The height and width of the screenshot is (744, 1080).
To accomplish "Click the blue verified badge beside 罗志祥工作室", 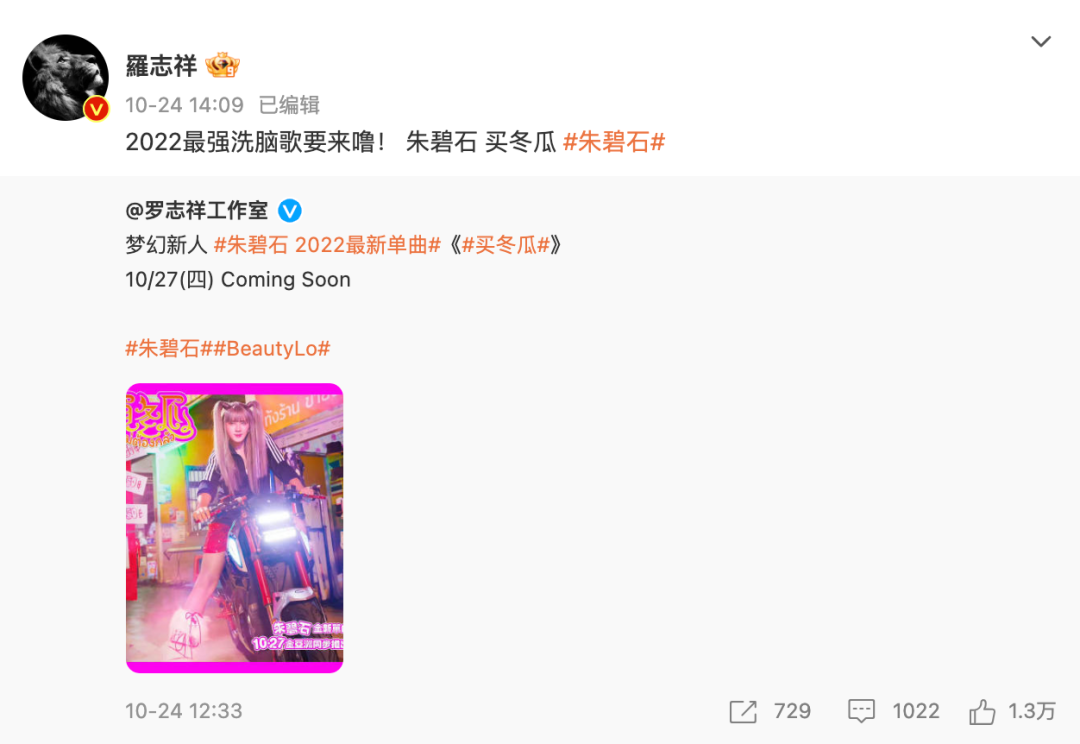I will [289, 211].
